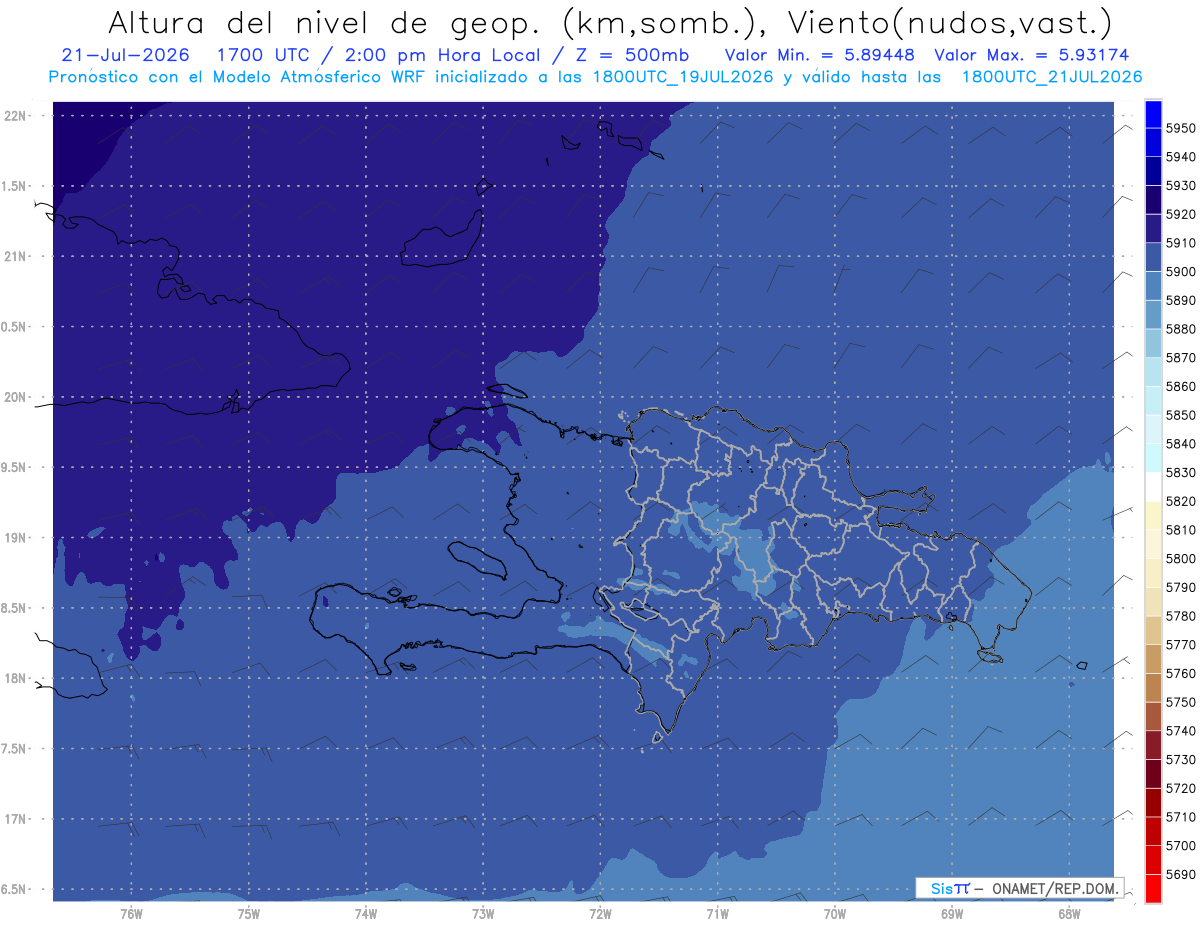This screenshot has height=927, width=1200.
Task: Click the 5820 colorbar label
Action: [x=1180, y=501]
